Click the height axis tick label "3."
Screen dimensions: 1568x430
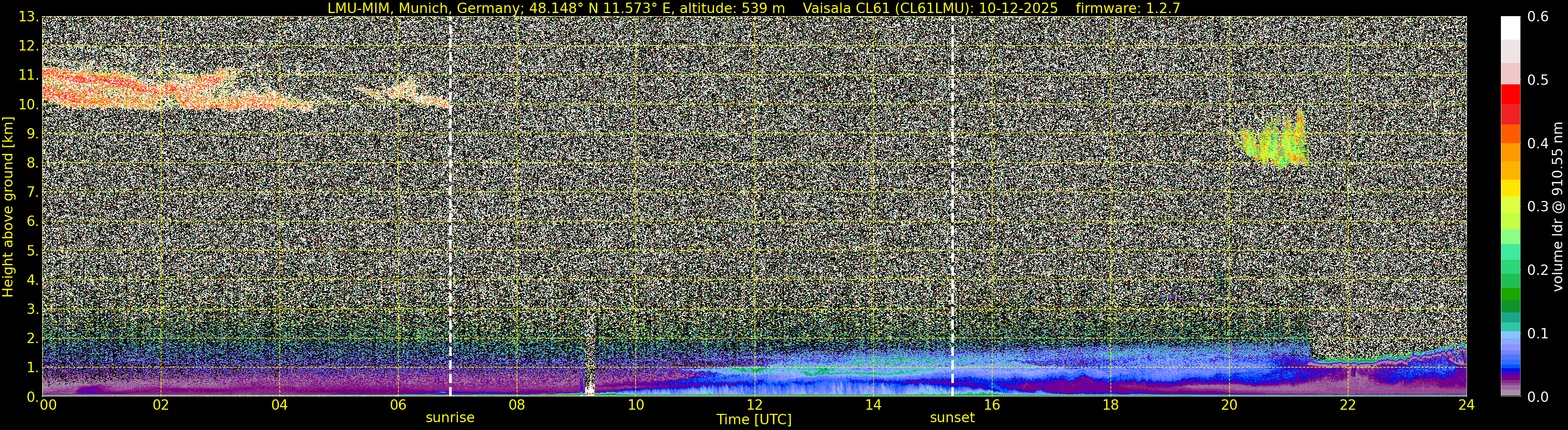tap(32, 309)
